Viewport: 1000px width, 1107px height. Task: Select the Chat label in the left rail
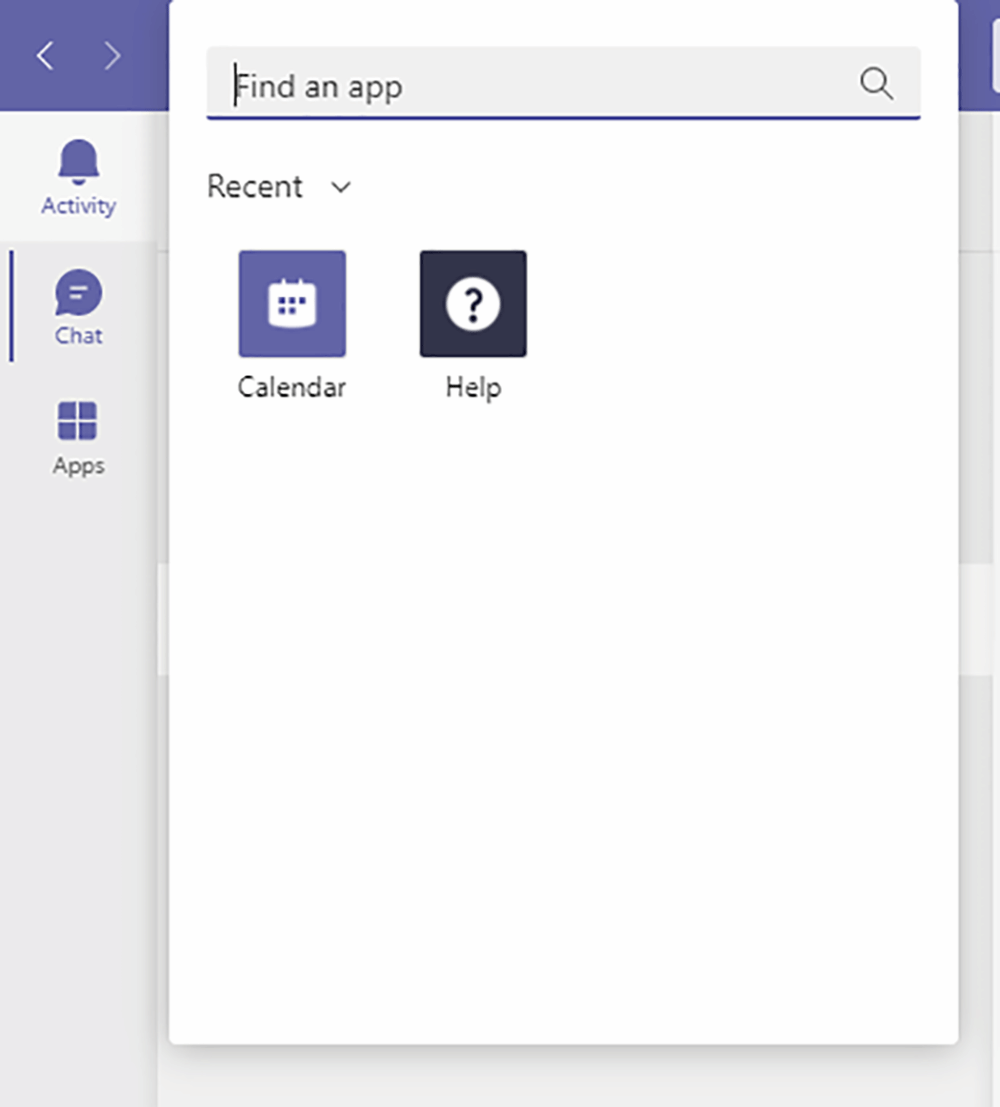point(77,336)
